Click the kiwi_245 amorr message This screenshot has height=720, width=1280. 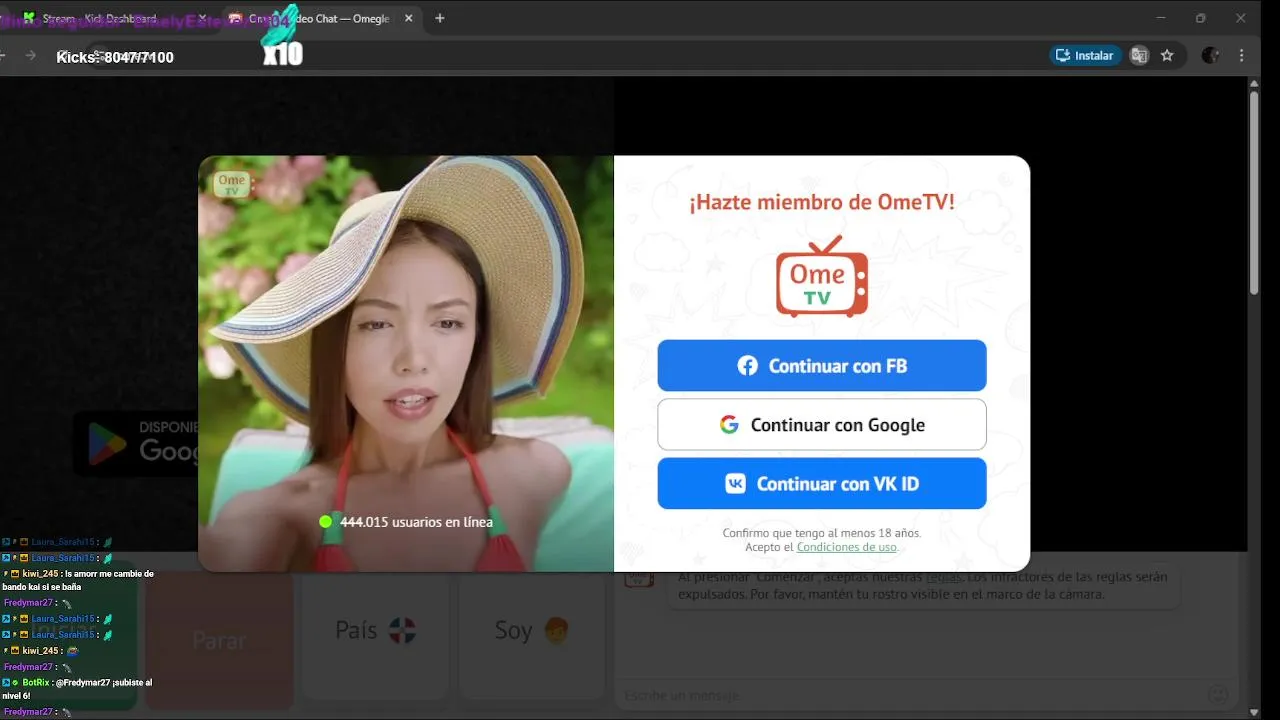(x=79, y=580)
